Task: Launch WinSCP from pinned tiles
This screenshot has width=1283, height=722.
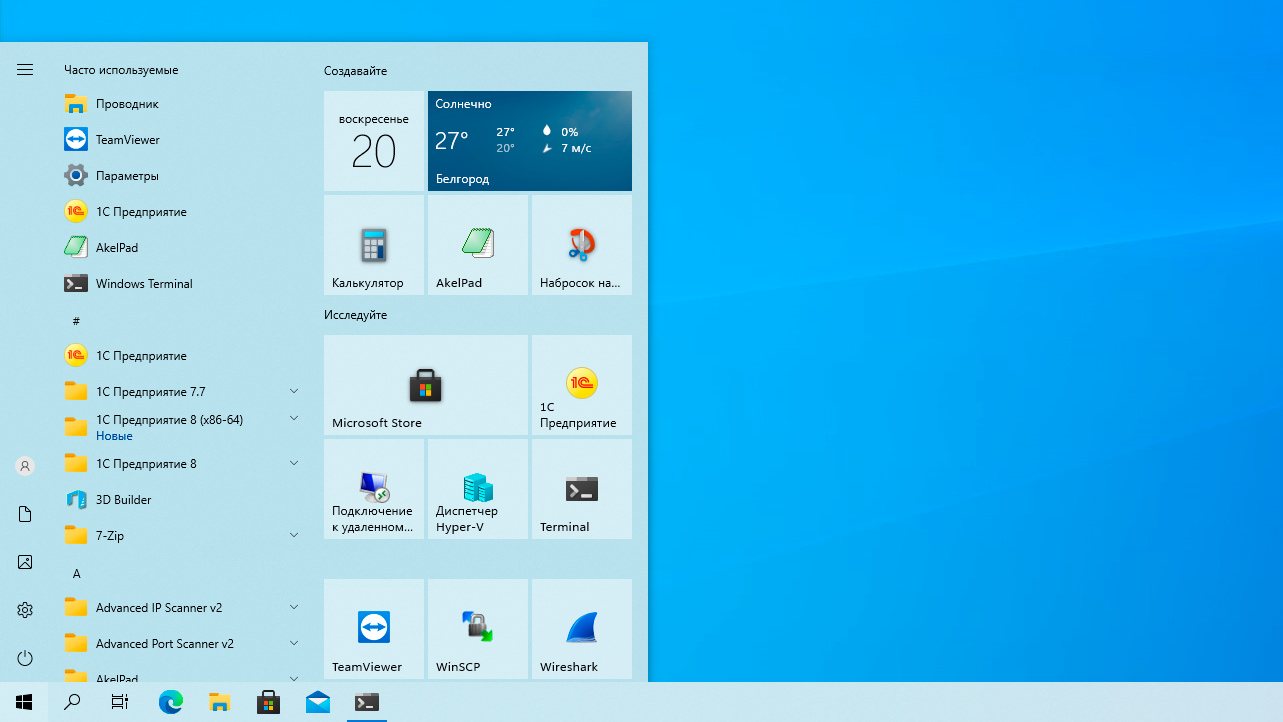Action: coord(477,628)
